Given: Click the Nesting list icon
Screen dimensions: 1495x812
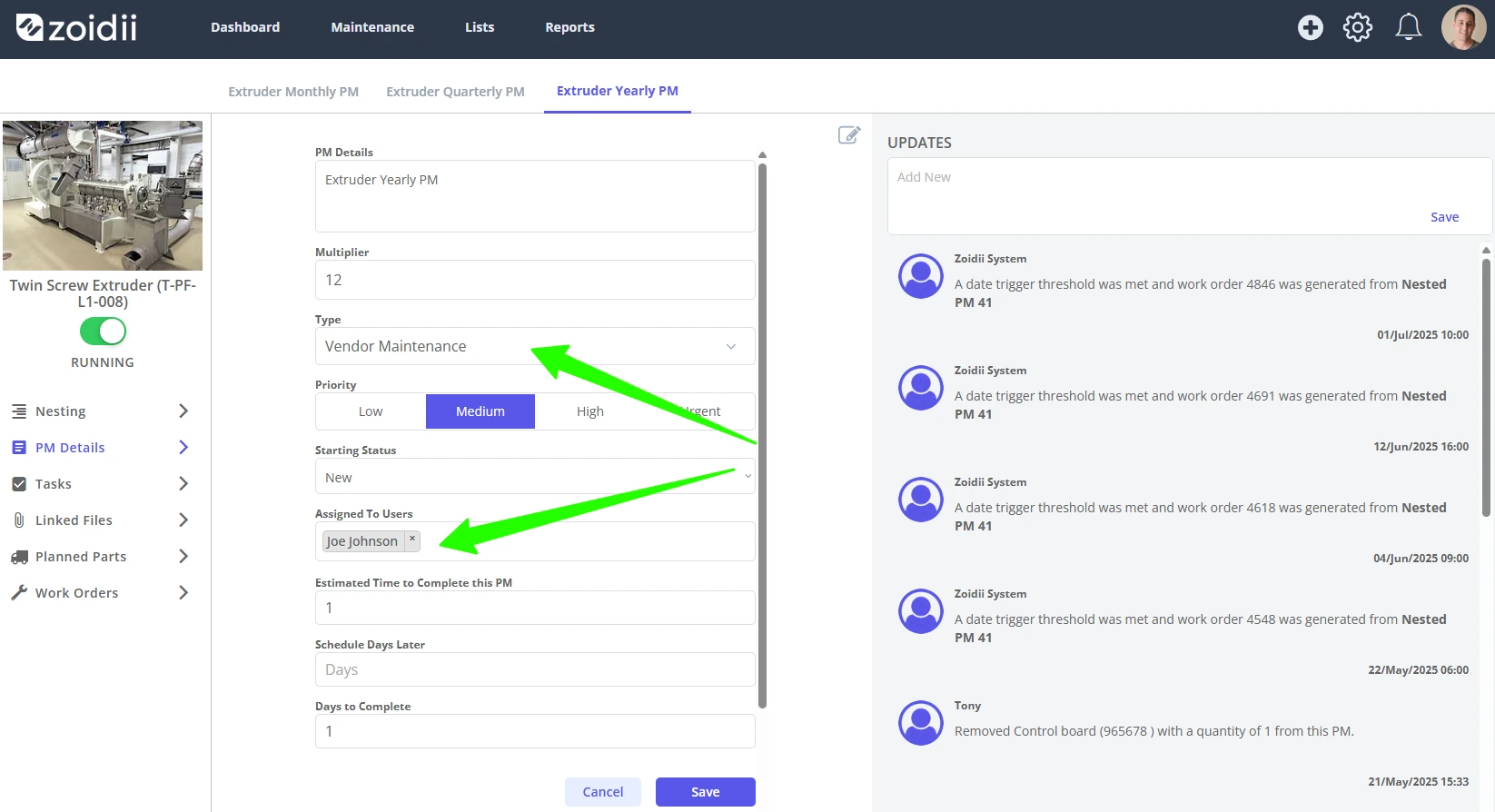Looking at the screenshot, I should click(19, 411).
